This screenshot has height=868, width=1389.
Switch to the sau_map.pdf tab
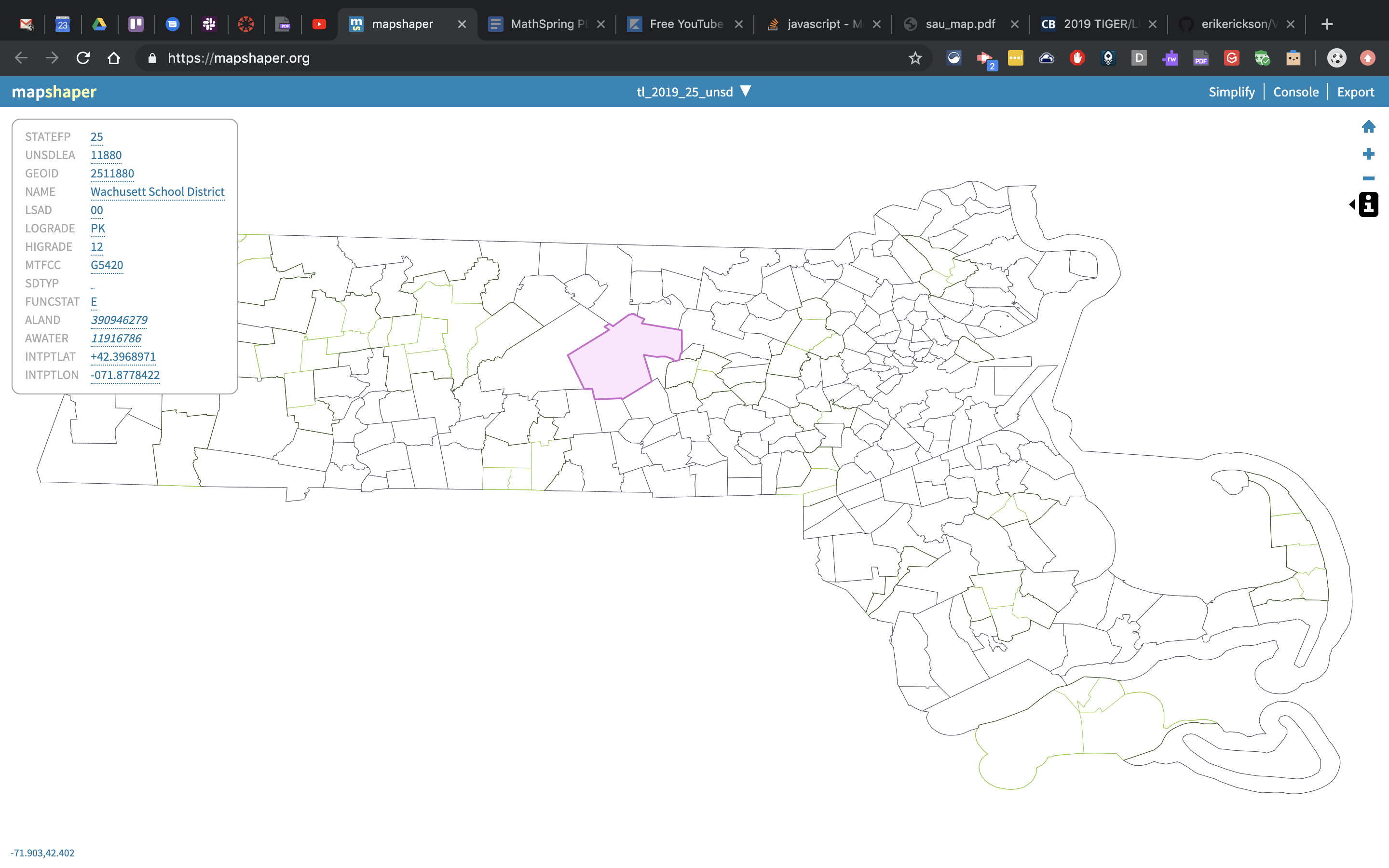(960, 24)
